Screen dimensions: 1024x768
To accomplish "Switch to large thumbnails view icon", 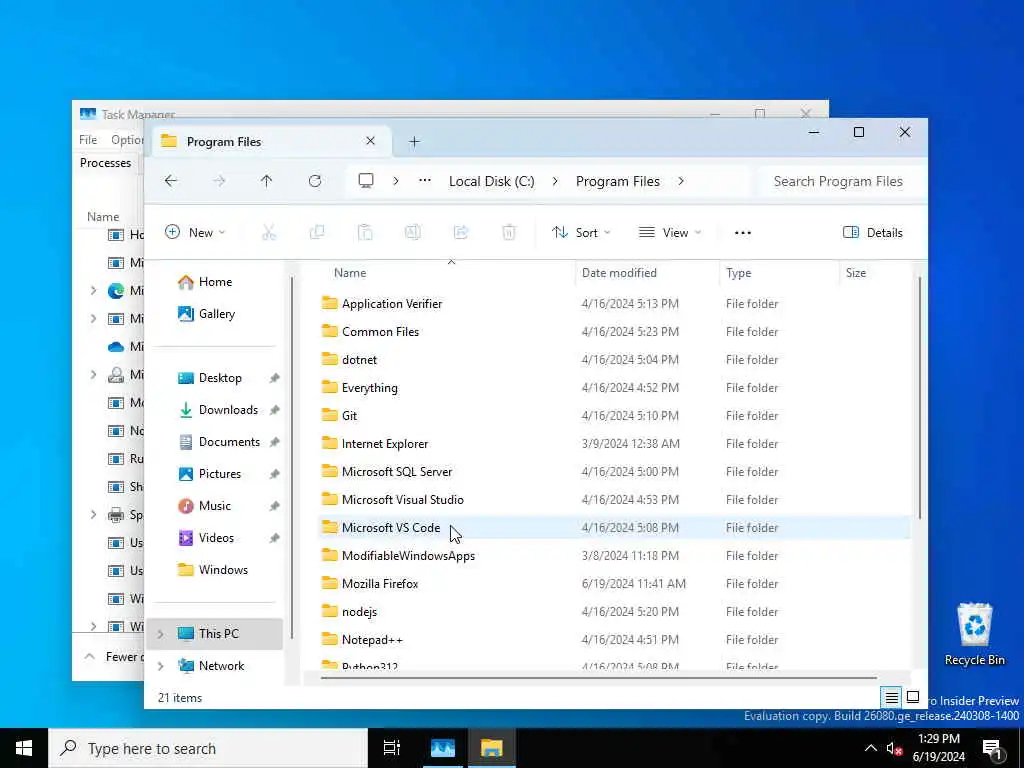I will click(x=913, y=698).
